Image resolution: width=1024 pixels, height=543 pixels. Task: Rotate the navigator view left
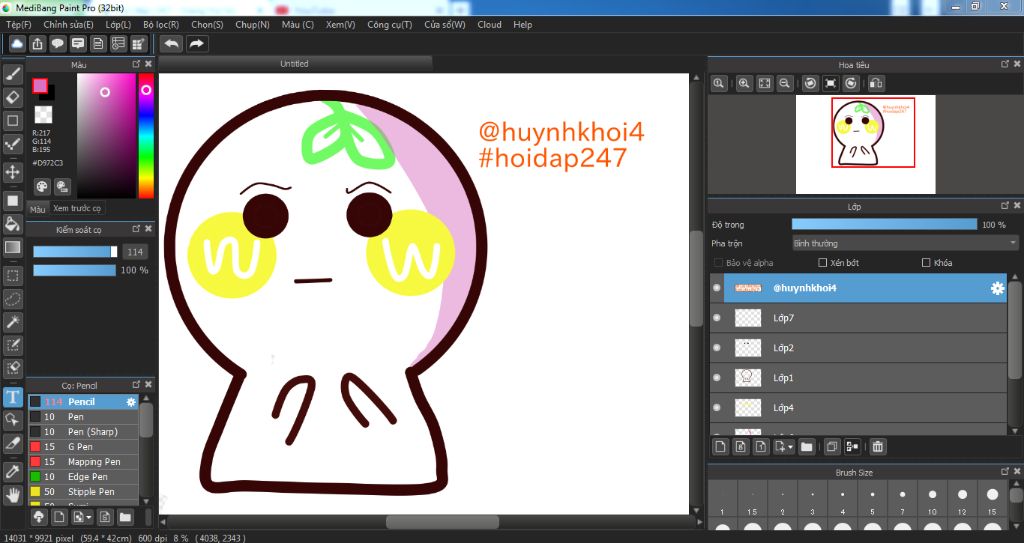(810, 83)
